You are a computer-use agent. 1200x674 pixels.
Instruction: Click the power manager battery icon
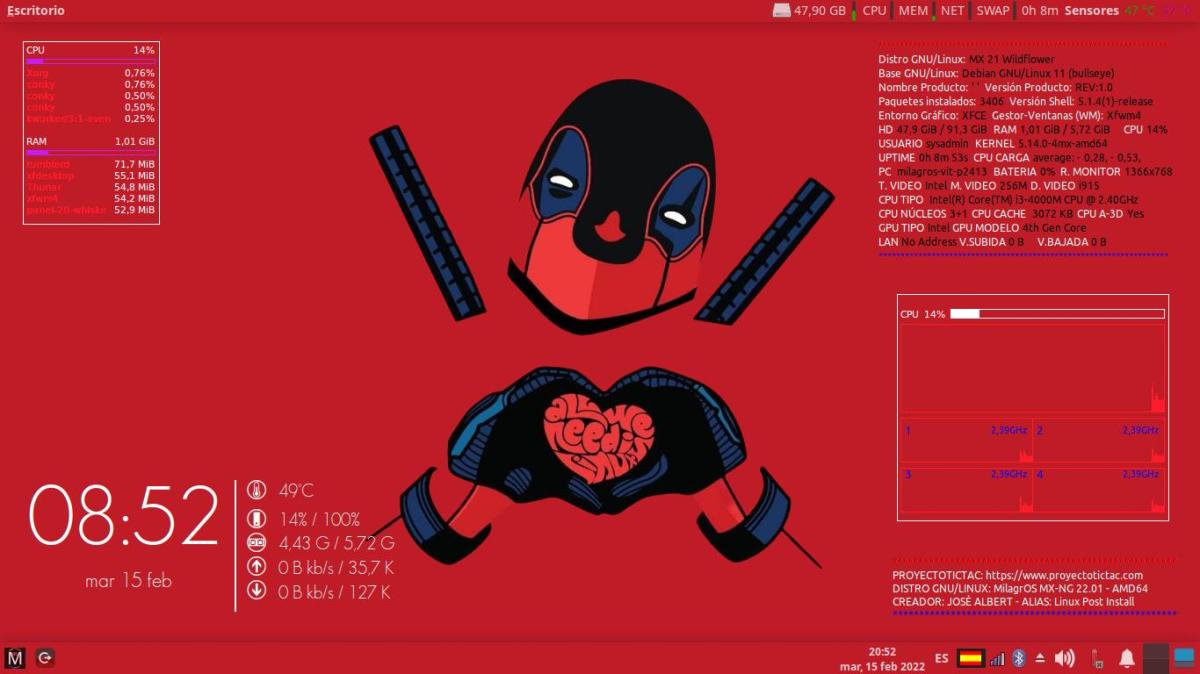point(1097,658)
